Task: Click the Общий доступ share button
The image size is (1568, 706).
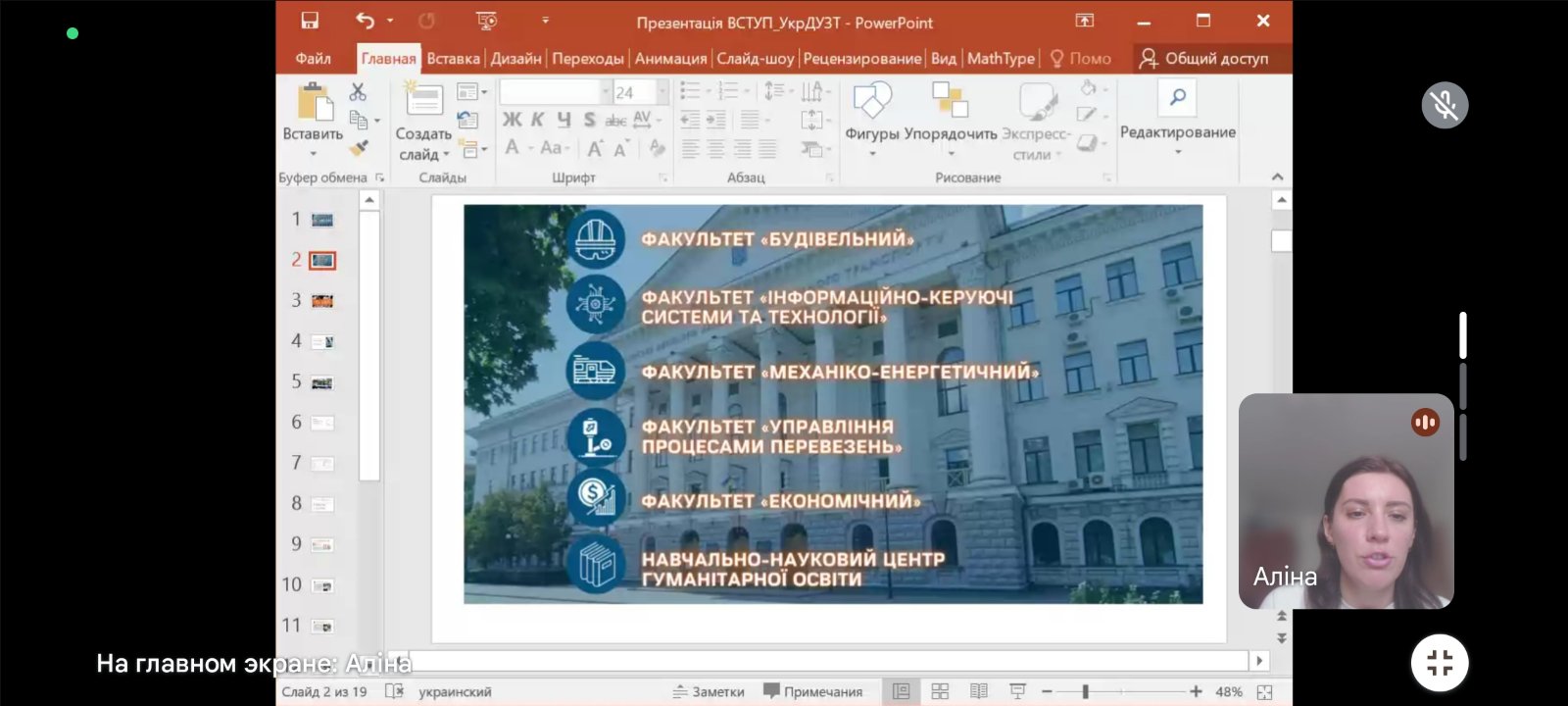Action: (1203, 59)
